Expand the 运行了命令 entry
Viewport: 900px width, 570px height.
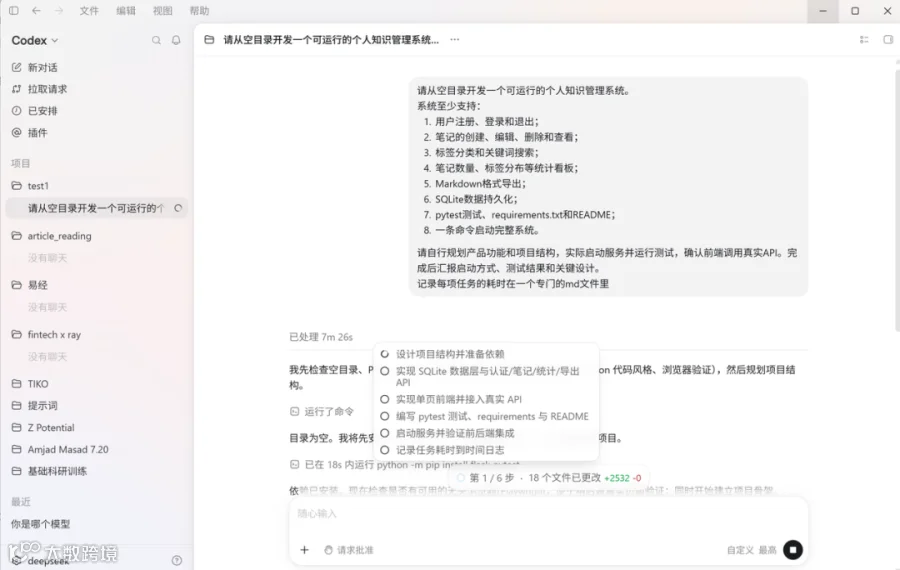(329, 411)
